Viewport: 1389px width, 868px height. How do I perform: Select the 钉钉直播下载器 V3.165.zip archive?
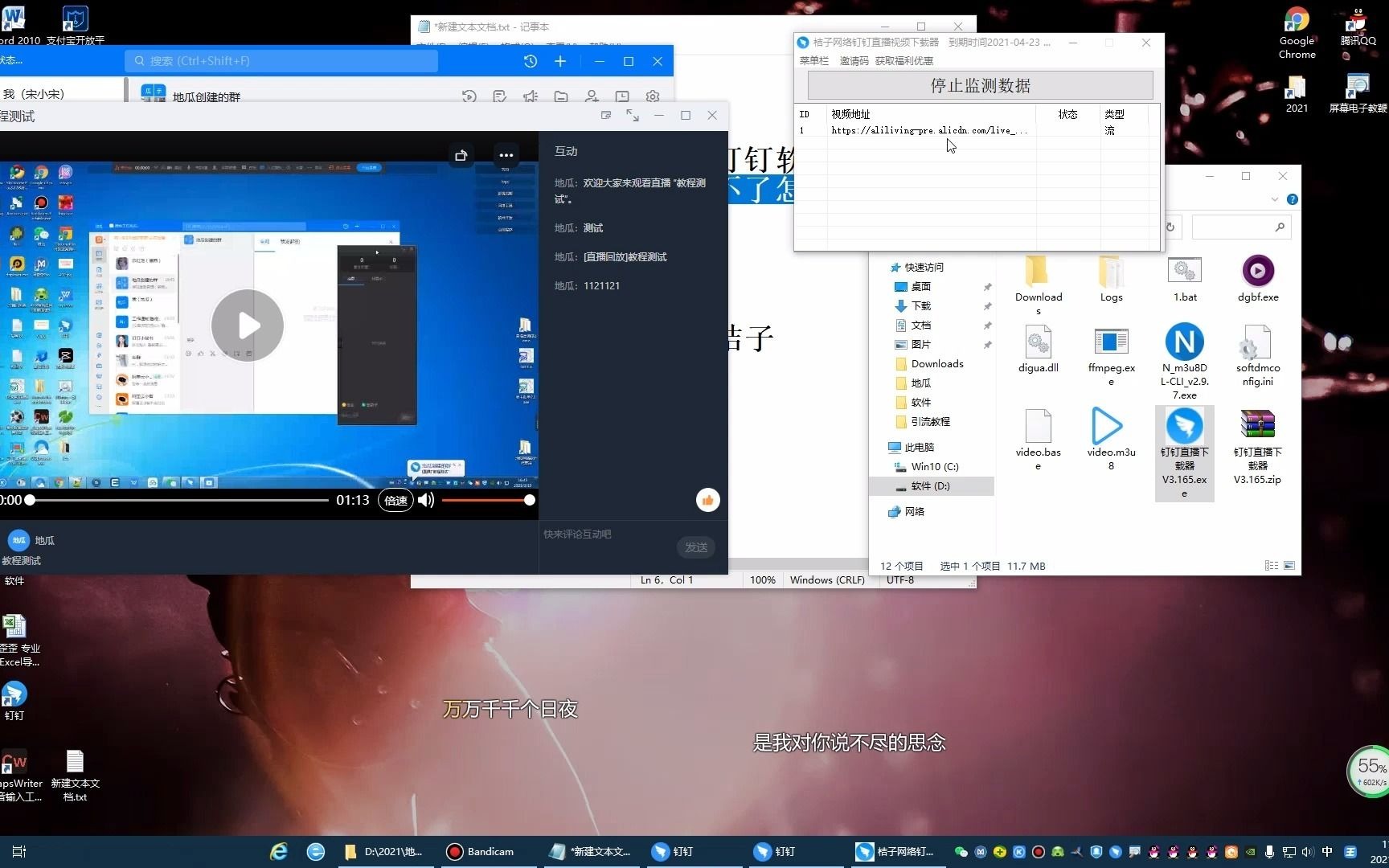[x=1258, y=447]
